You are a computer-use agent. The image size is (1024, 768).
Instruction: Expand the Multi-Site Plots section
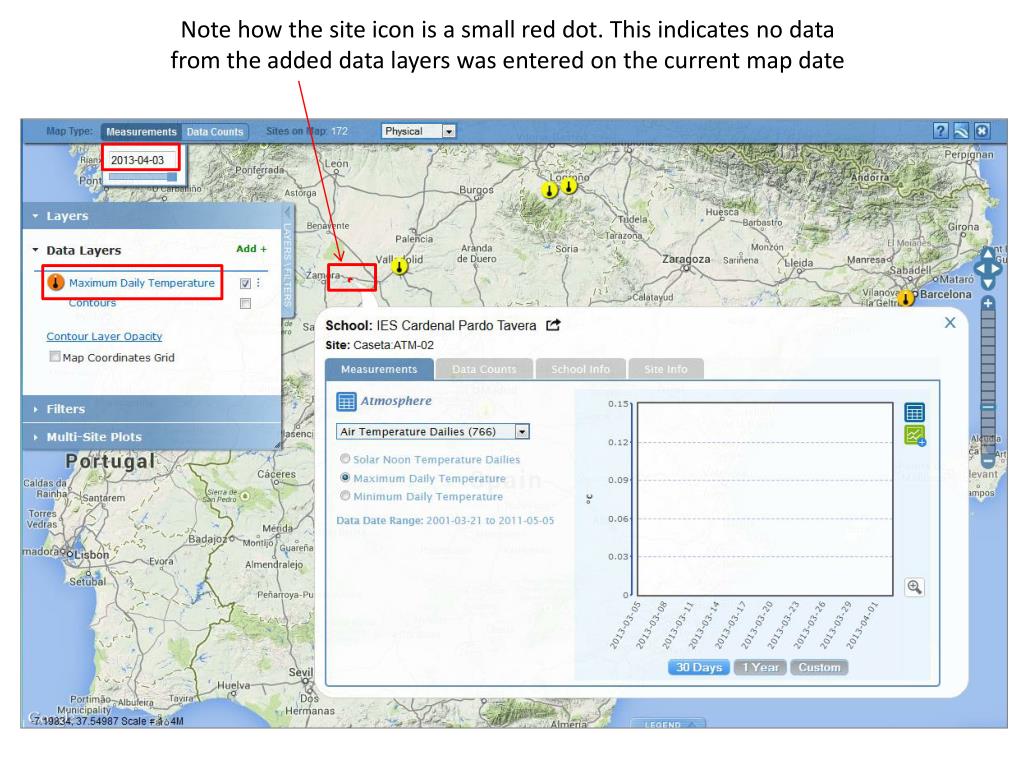click(x=36, y=437)
